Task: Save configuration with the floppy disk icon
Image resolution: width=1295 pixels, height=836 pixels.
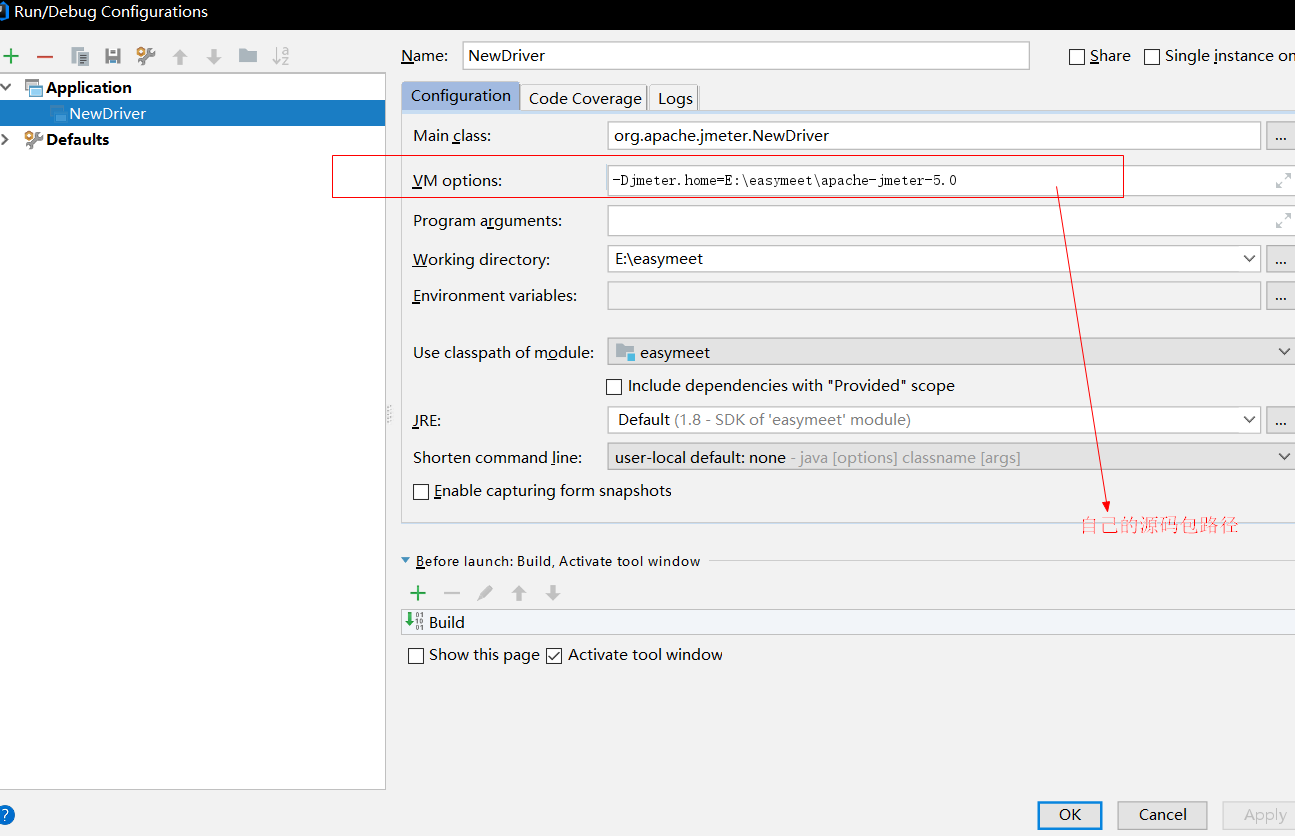Action: (113, 56)
